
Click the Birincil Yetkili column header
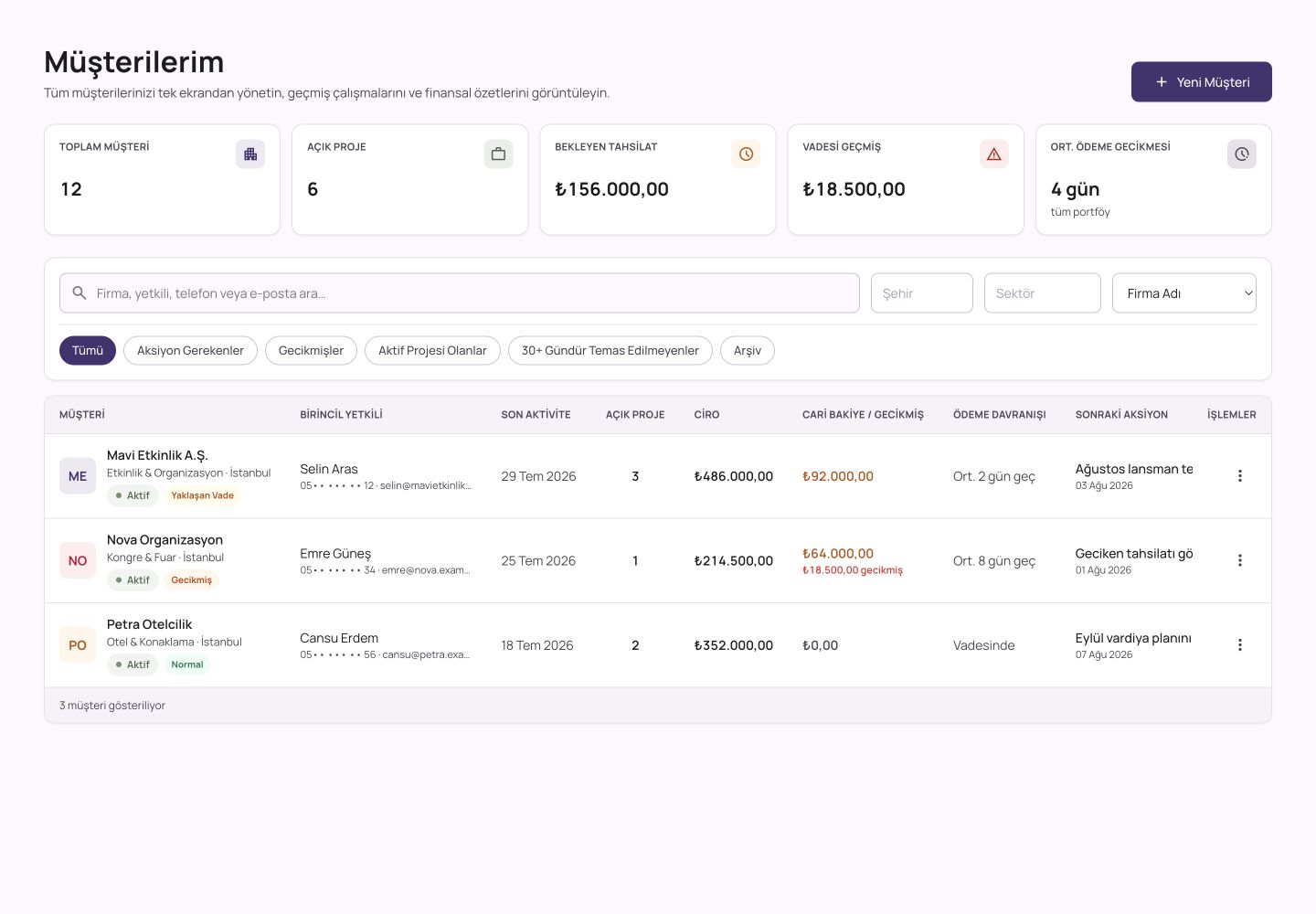(x=341, y=415)
